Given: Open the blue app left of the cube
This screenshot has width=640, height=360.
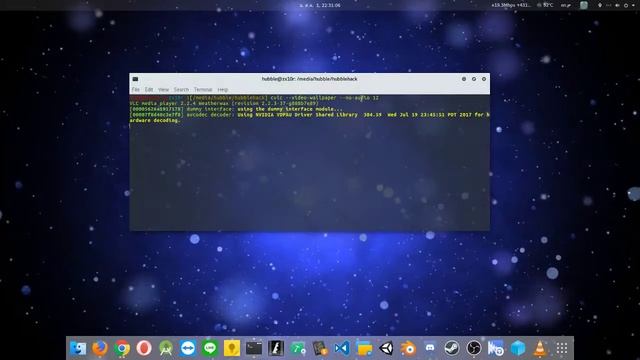Looking at the screenshot, I should 496,348.
